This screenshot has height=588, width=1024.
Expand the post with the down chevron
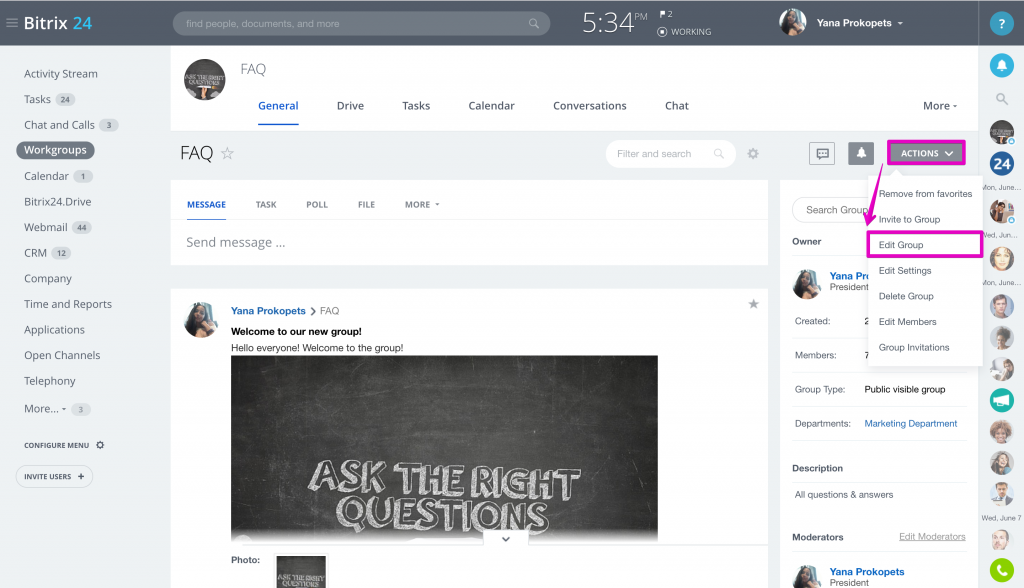point(505,539)
